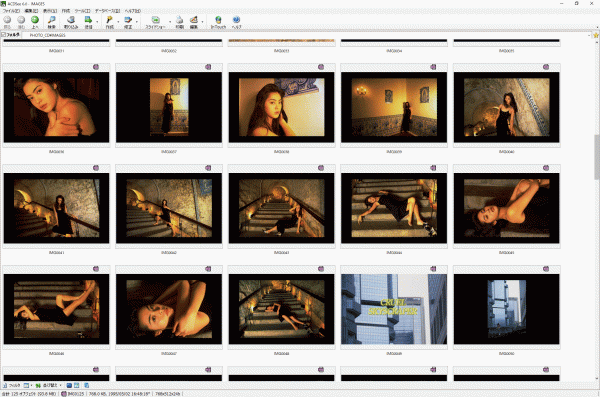This screenshot has width=600, height=397.
Task: Click the IMG0042 file name label
Action: pyautogui.click(x=169, y=253)
